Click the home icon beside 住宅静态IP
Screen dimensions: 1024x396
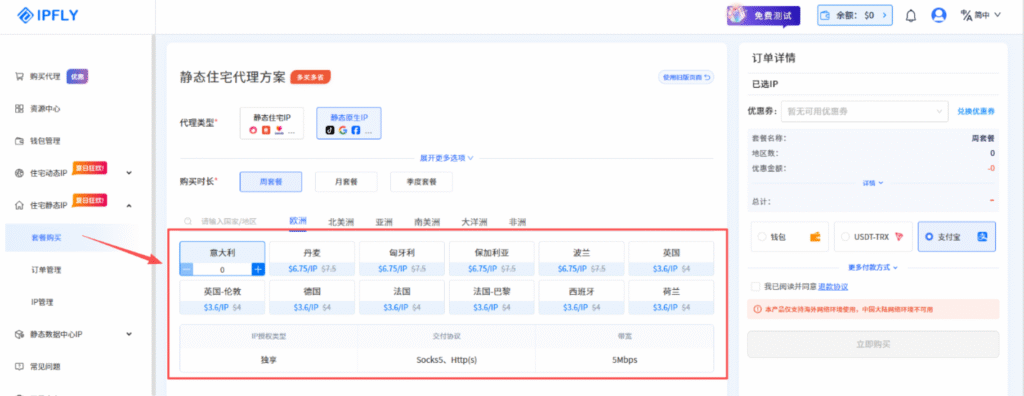click(x=19, y=205)
